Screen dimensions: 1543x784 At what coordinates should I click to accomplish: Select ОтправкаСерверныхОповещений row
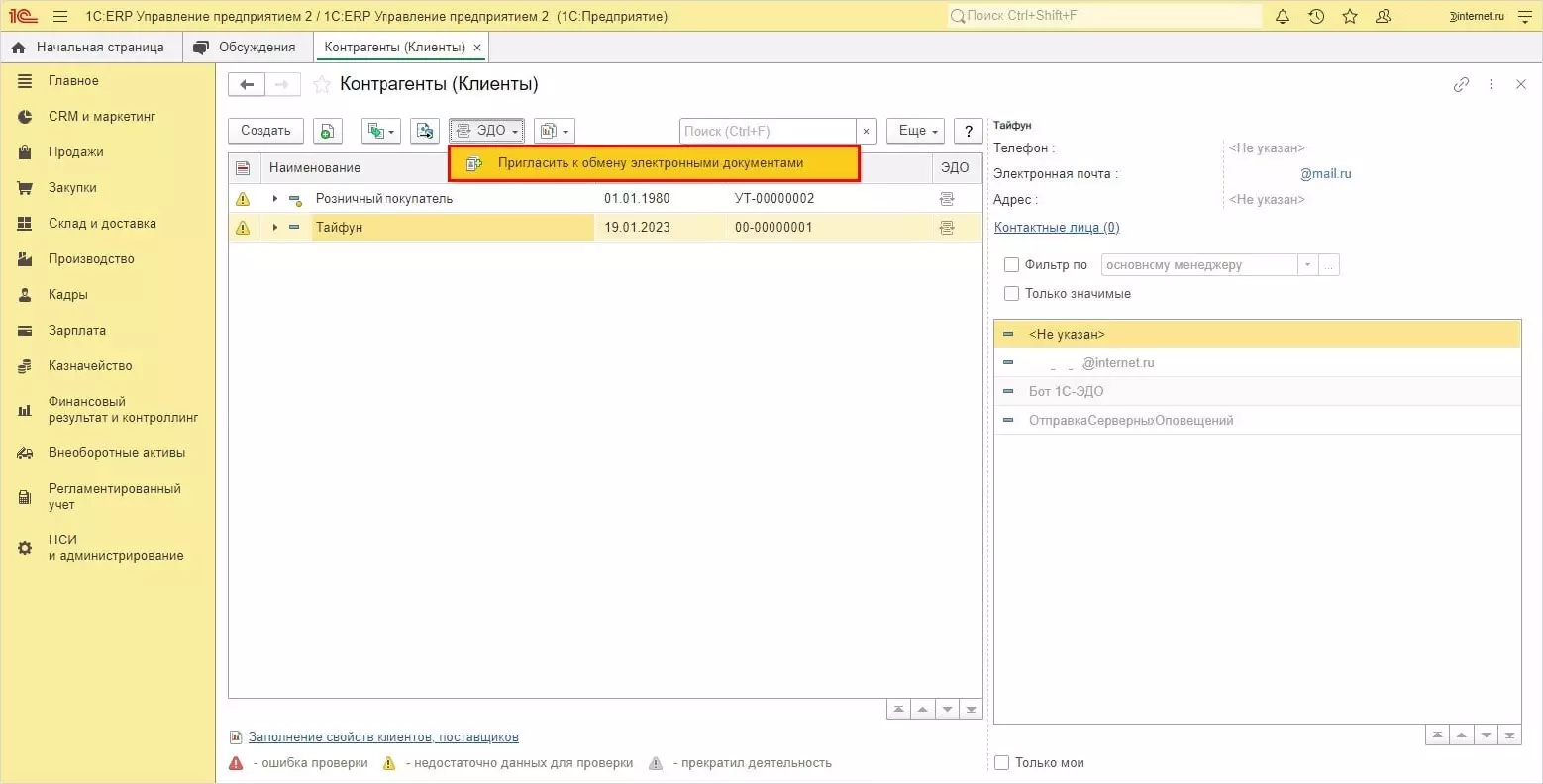click(1257, 421)
